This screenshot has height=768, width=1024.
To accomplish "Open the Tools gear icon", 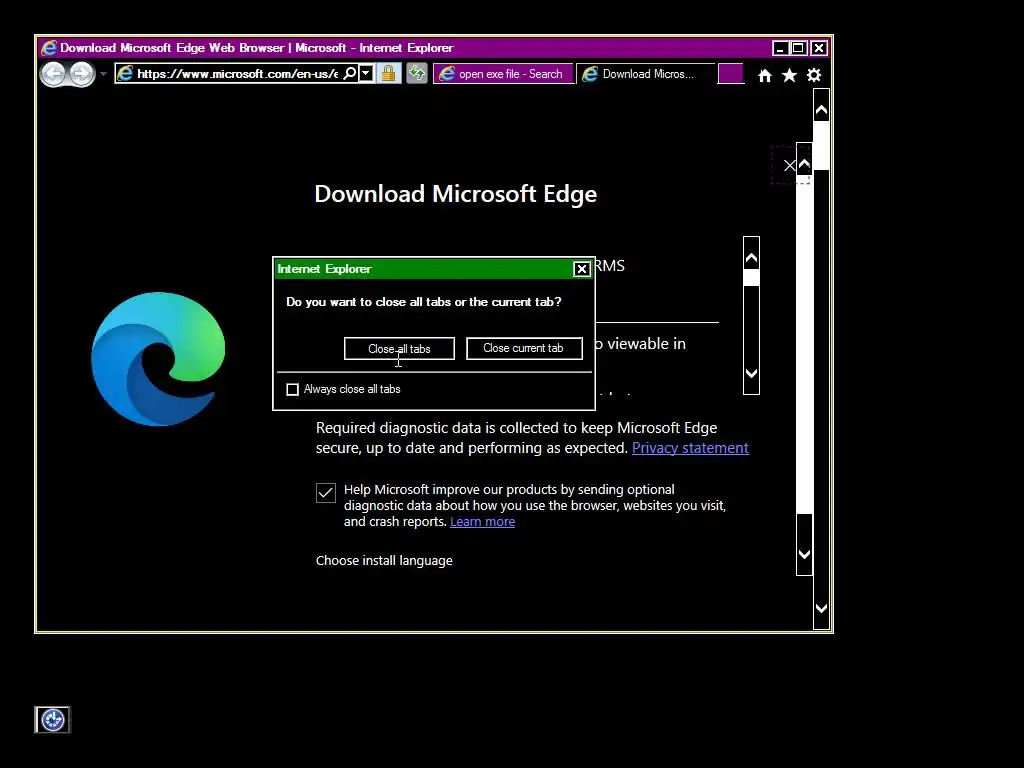I will click(814, 76).
